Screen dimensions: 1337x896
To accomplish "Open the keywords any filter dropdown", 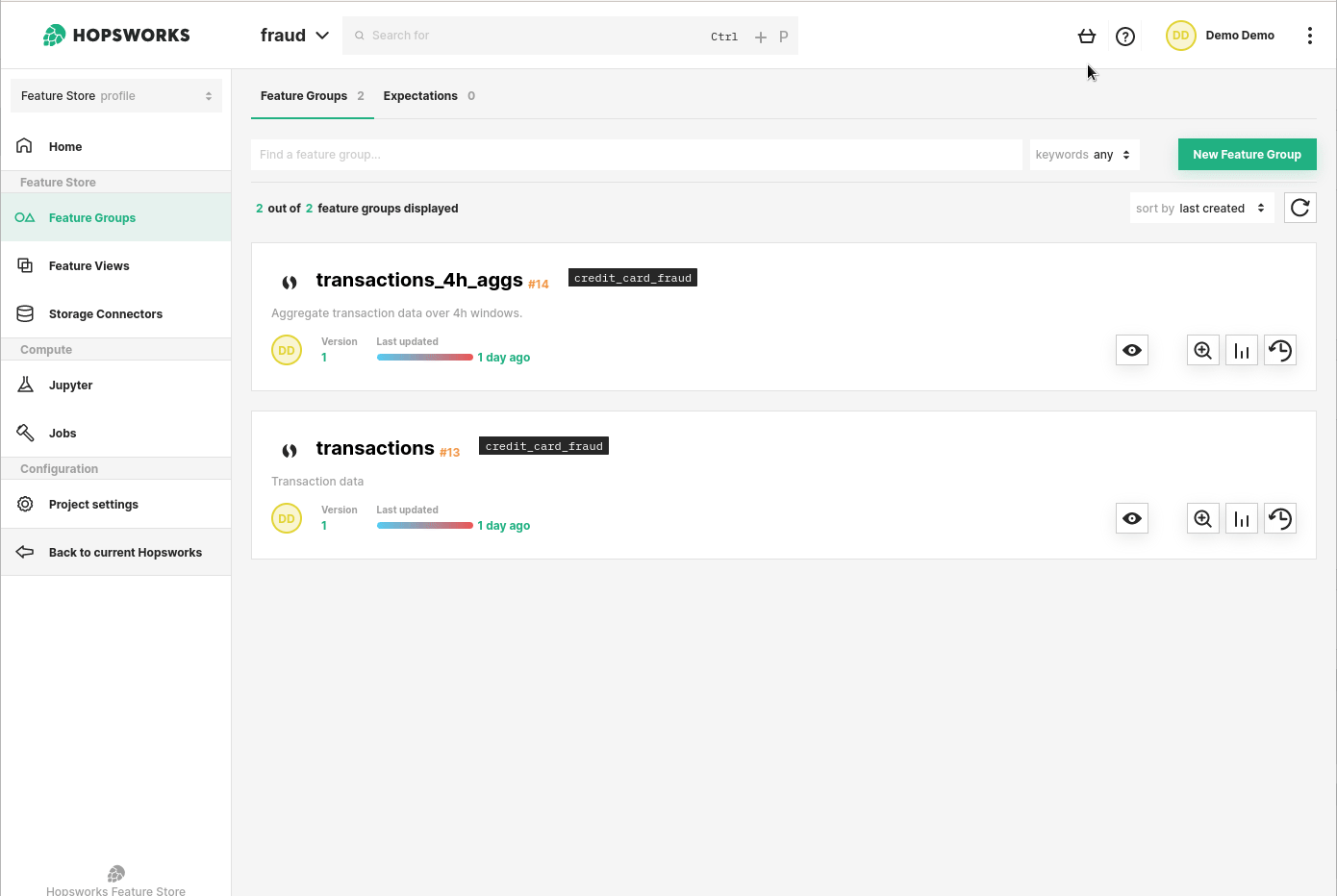I will pos(1084,154).
